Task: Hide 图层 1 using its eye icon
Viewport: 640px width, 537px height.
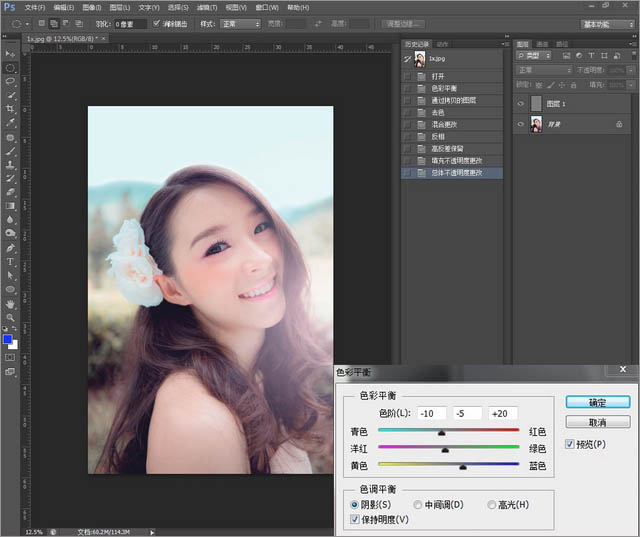Action: [521, 103]
